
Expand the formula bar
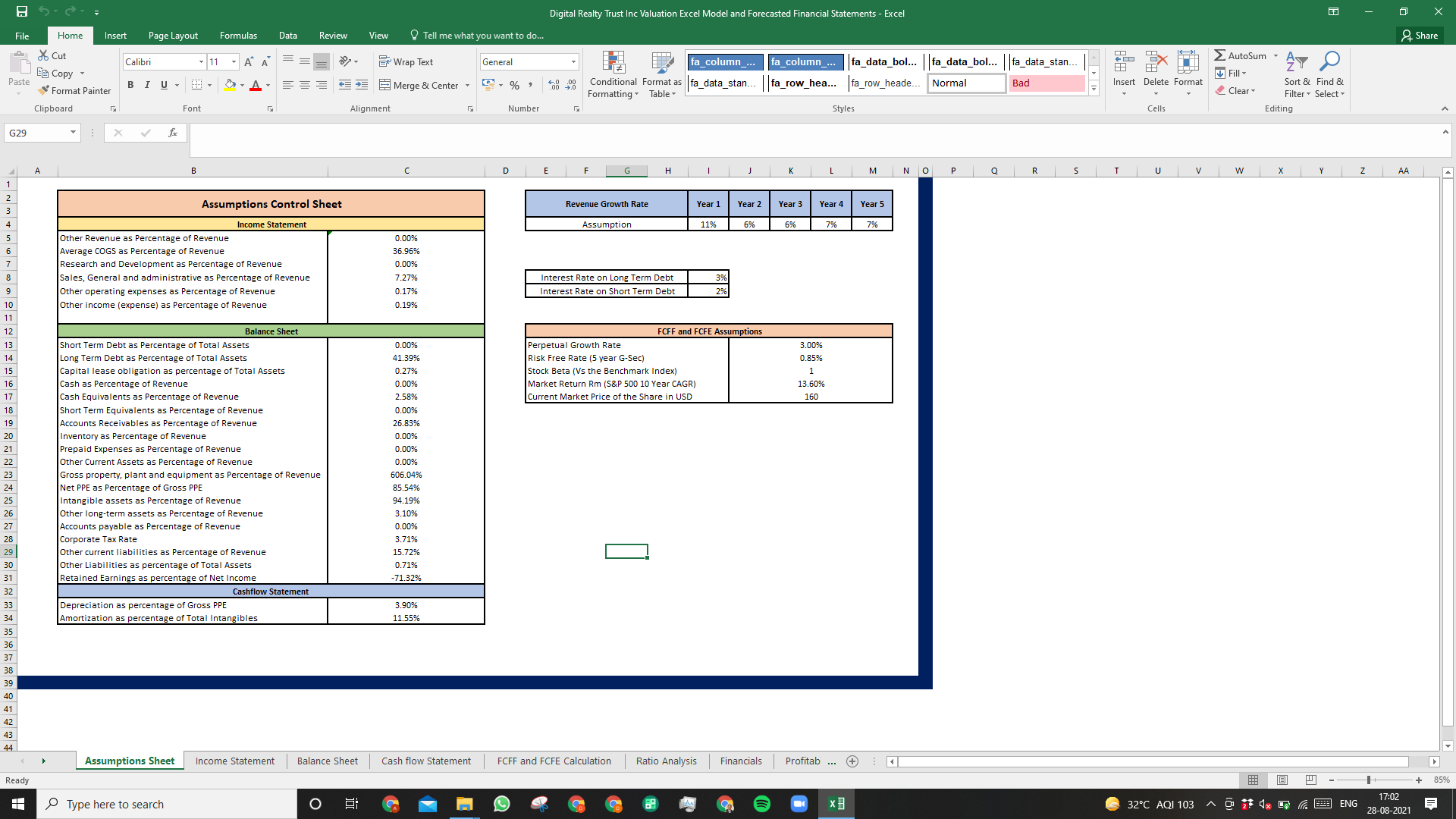(x=1445, y=132)
